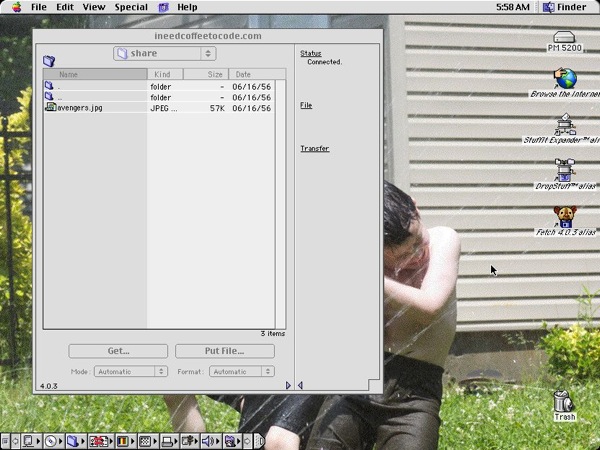
Task: Open the red-and-white Control Strip module
Action: 100,441
